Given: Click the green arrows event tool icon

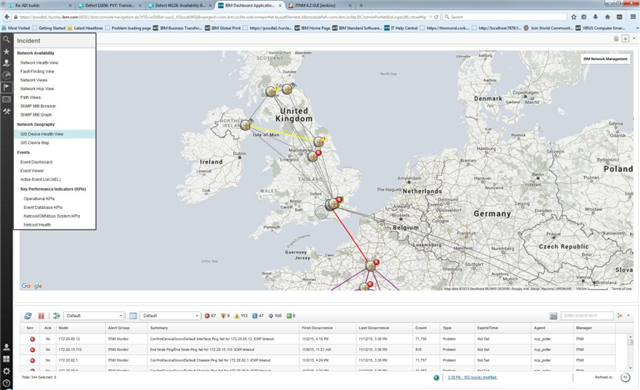Looking at the screenshot, I should coord(56,316).
